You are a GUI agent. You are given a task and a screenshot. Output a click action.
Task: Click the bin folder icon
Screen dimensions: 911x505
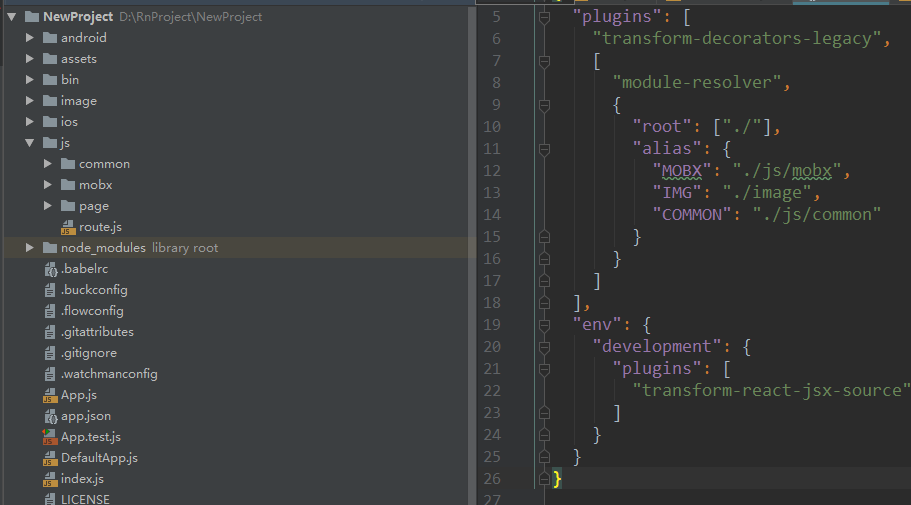click(50, 80)
